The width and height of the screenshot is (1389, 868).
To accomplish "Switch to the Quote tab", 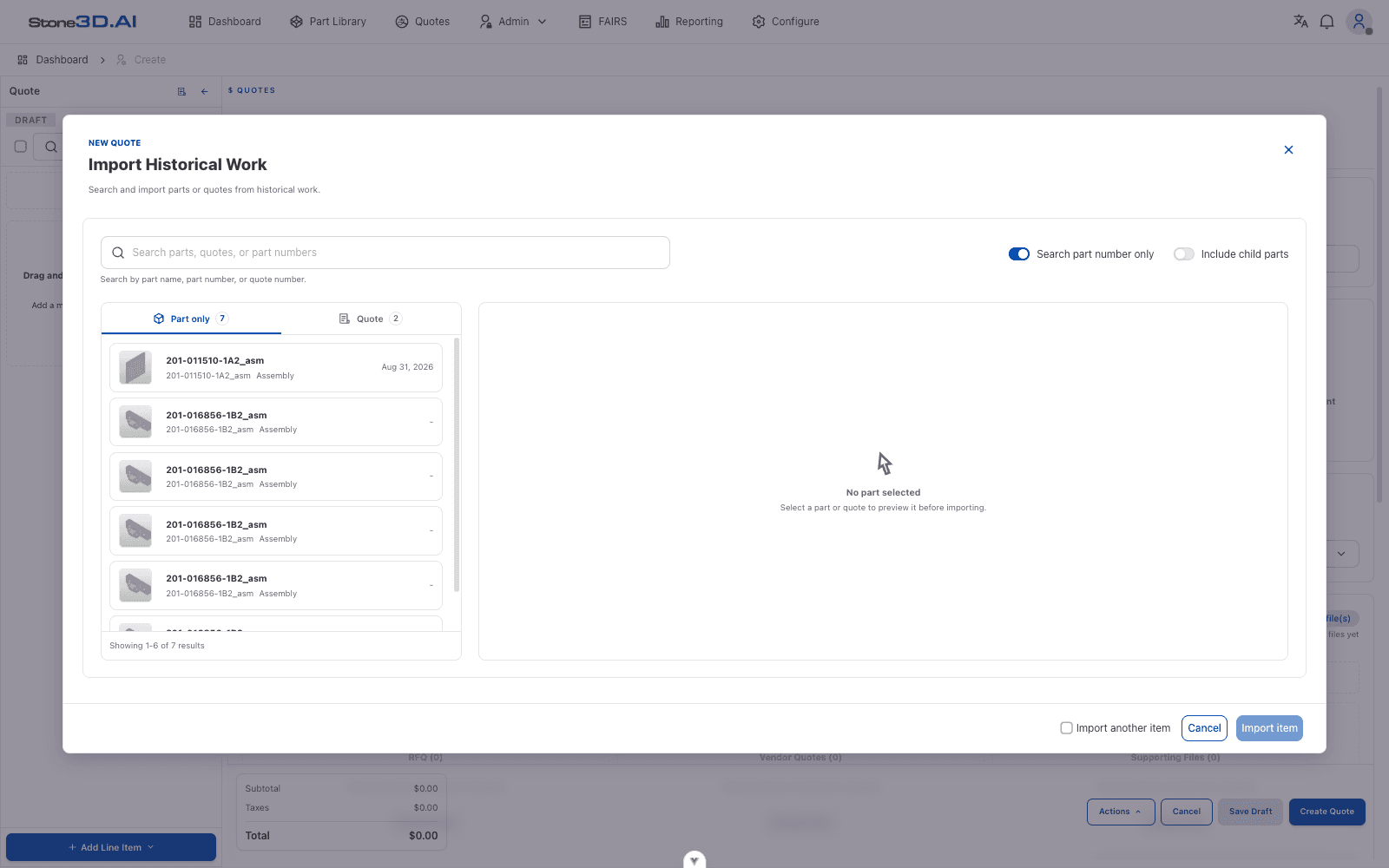I will [x=371, y=319].
